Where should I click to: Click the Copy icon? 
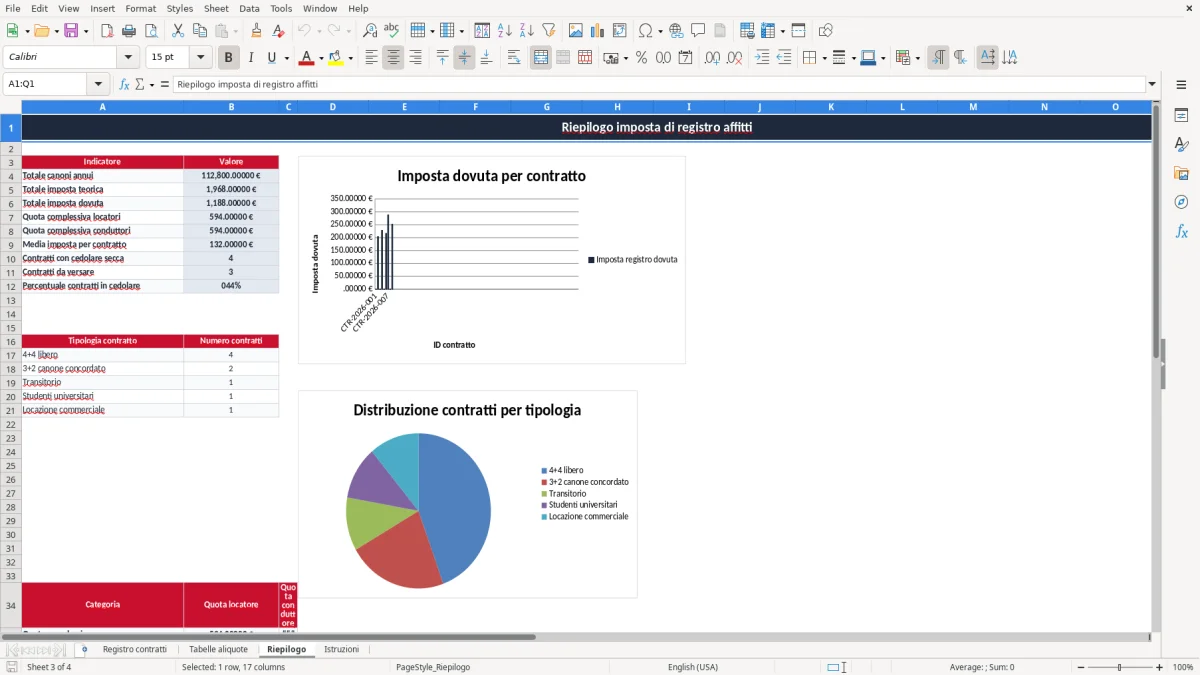(200, 31)
